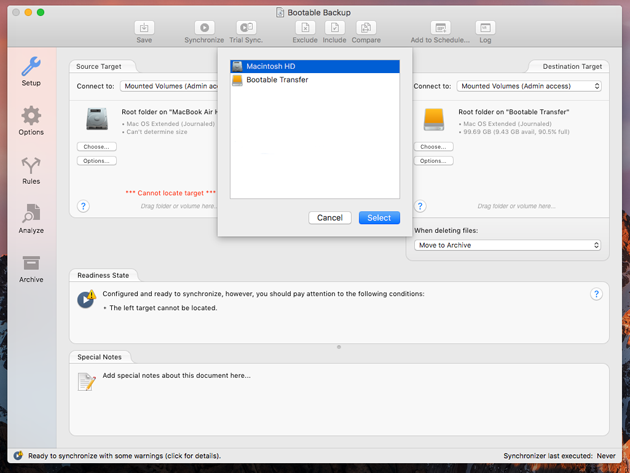Click Choose under Destination Target

(x=434, y=147)
